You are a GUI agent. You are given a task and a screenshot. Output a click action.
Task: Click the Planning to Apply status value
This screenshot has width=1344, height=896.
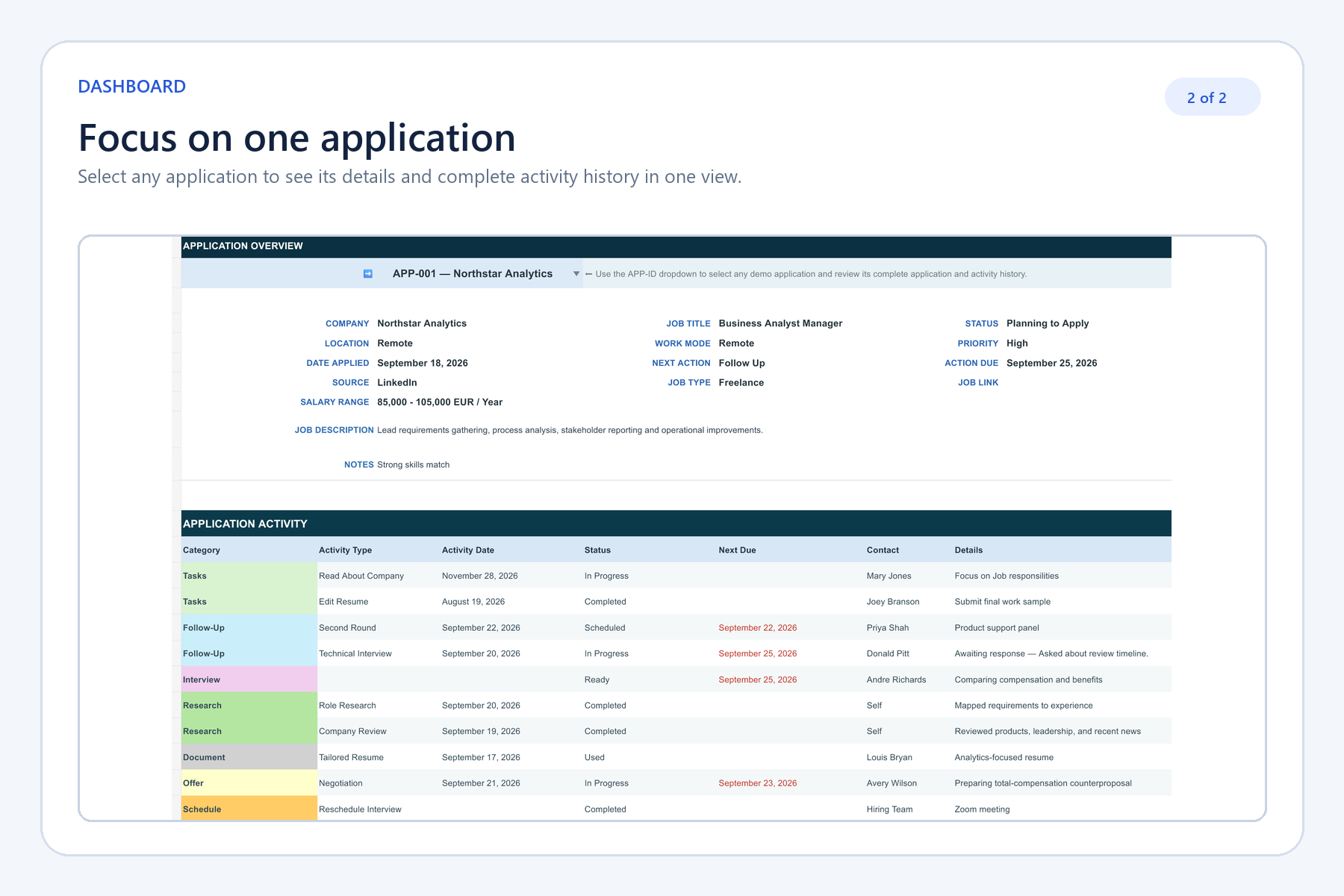tap(1048, 323)
